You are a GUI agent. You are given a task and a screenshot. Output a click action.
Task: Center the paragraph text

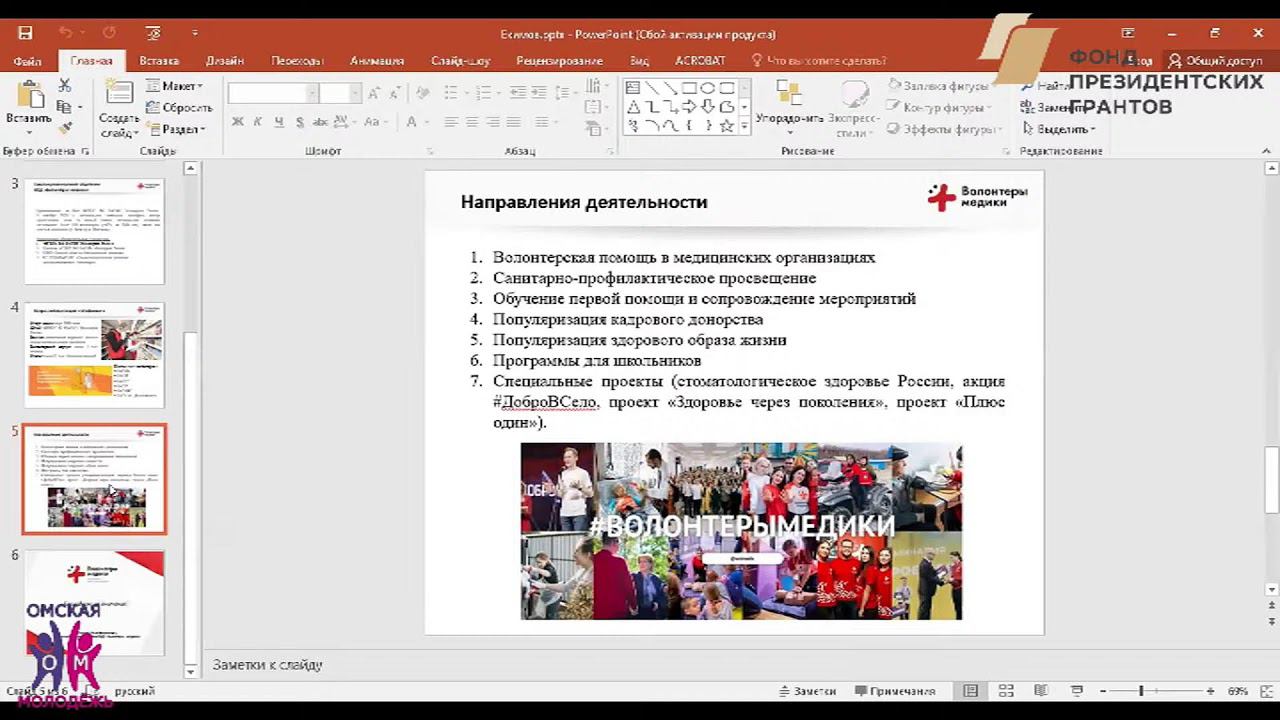472,122
